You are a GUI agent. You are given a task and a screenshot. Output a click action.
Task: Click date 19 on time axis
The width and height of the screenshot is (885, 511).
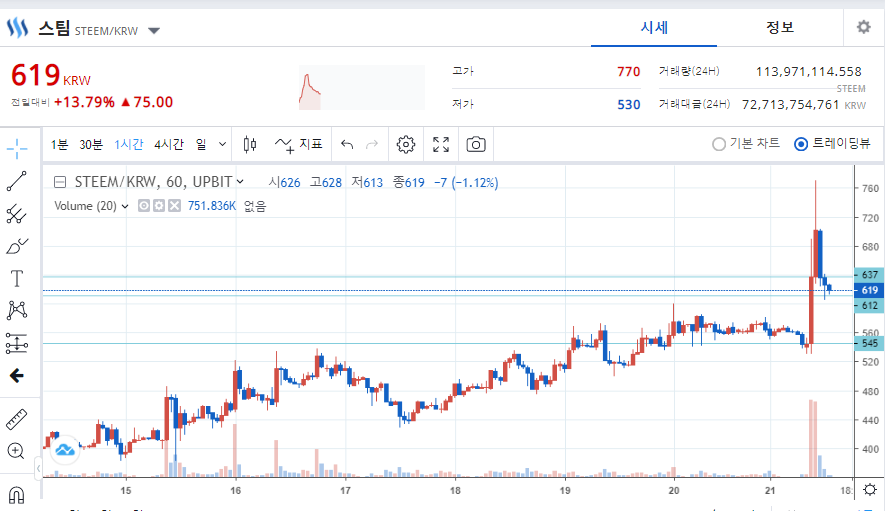[x=564, y=491]
